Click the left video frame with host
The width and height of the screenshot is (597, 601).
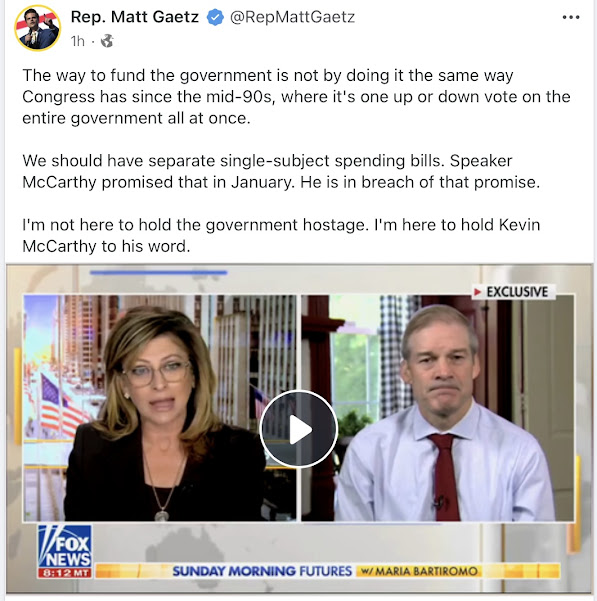tap(160, 408)
